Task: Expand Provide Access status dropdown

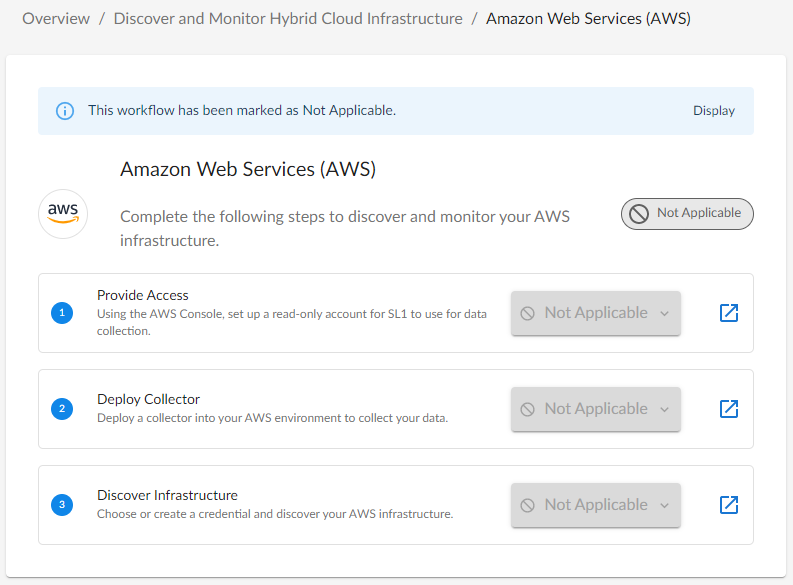Action: coord(595,313)
